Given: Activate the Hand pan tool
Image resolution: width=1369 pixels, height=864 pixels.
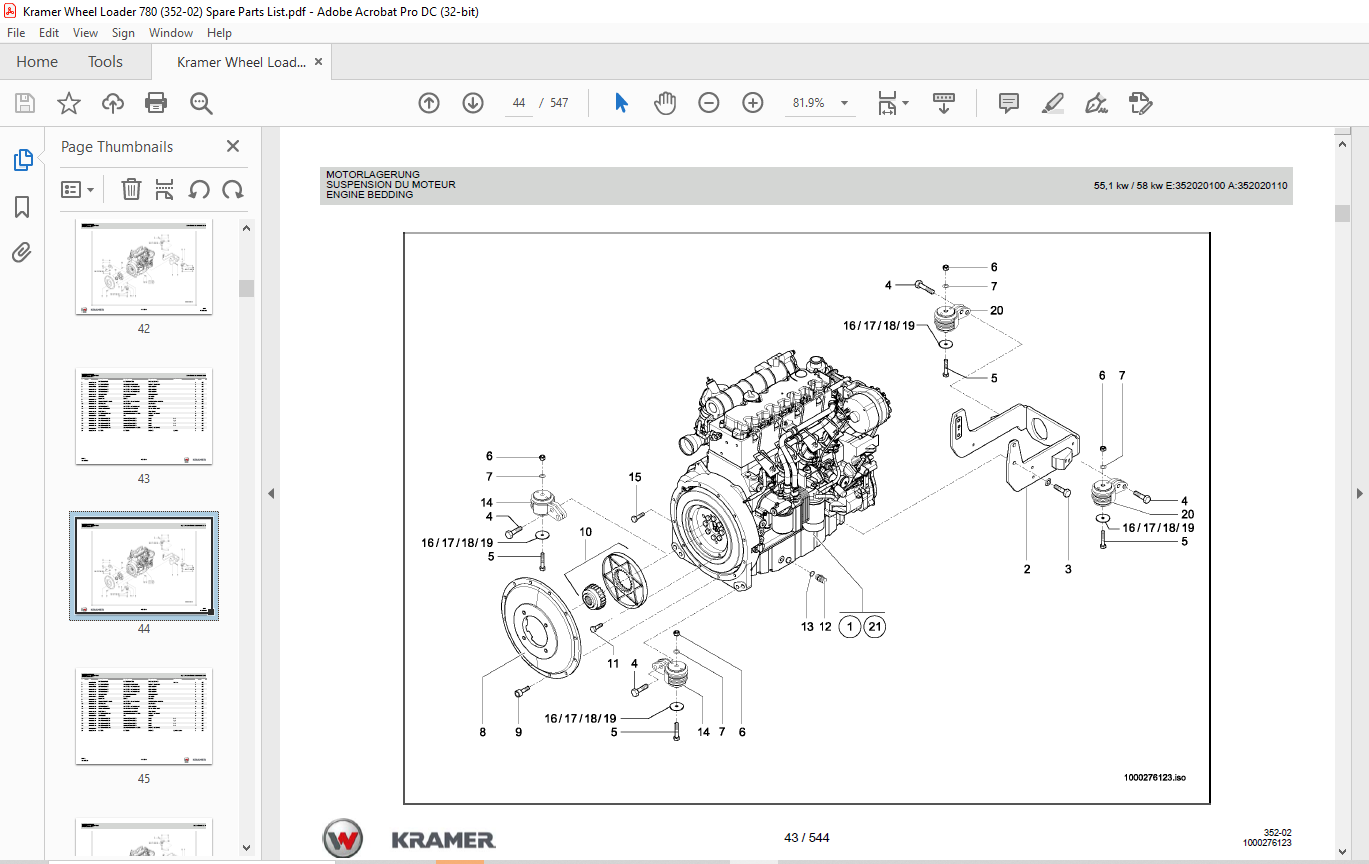Looking at the screenshot, I should (x=665, y=103).
